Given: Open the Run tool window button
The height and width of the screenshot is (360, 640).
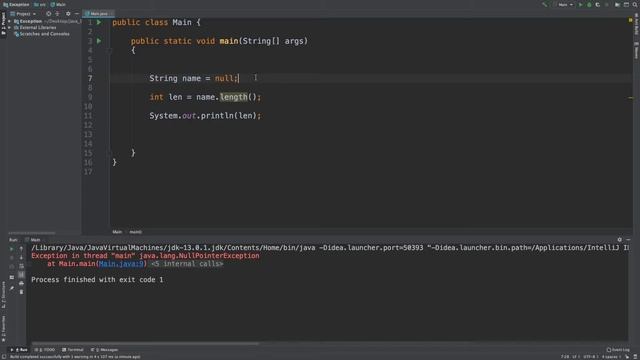Looking at the screenshot, I should [19, 350].
